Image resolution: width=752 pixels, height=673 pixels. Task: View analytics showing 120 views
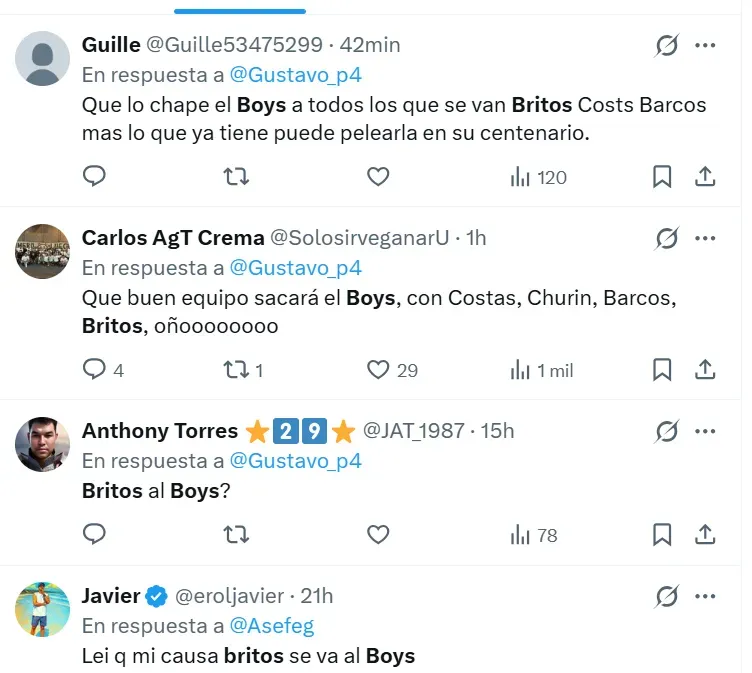[538, 177]
